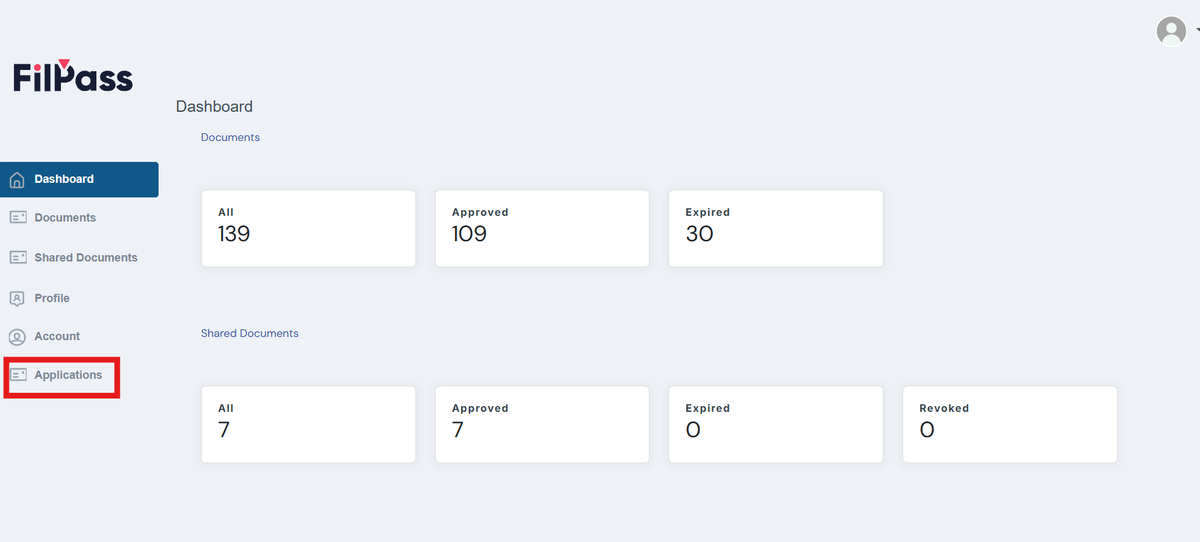Go to the Documents menu item

pyautogui.click(x=65, y=217)
